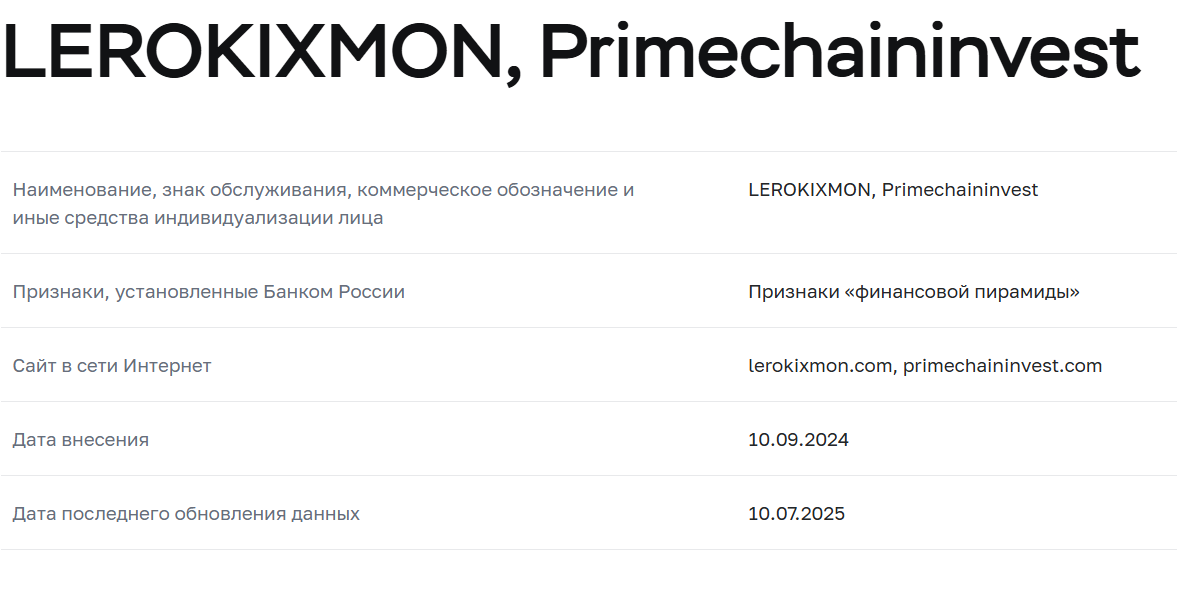Click the "знак обслуживания" phrase

[249, 190]
